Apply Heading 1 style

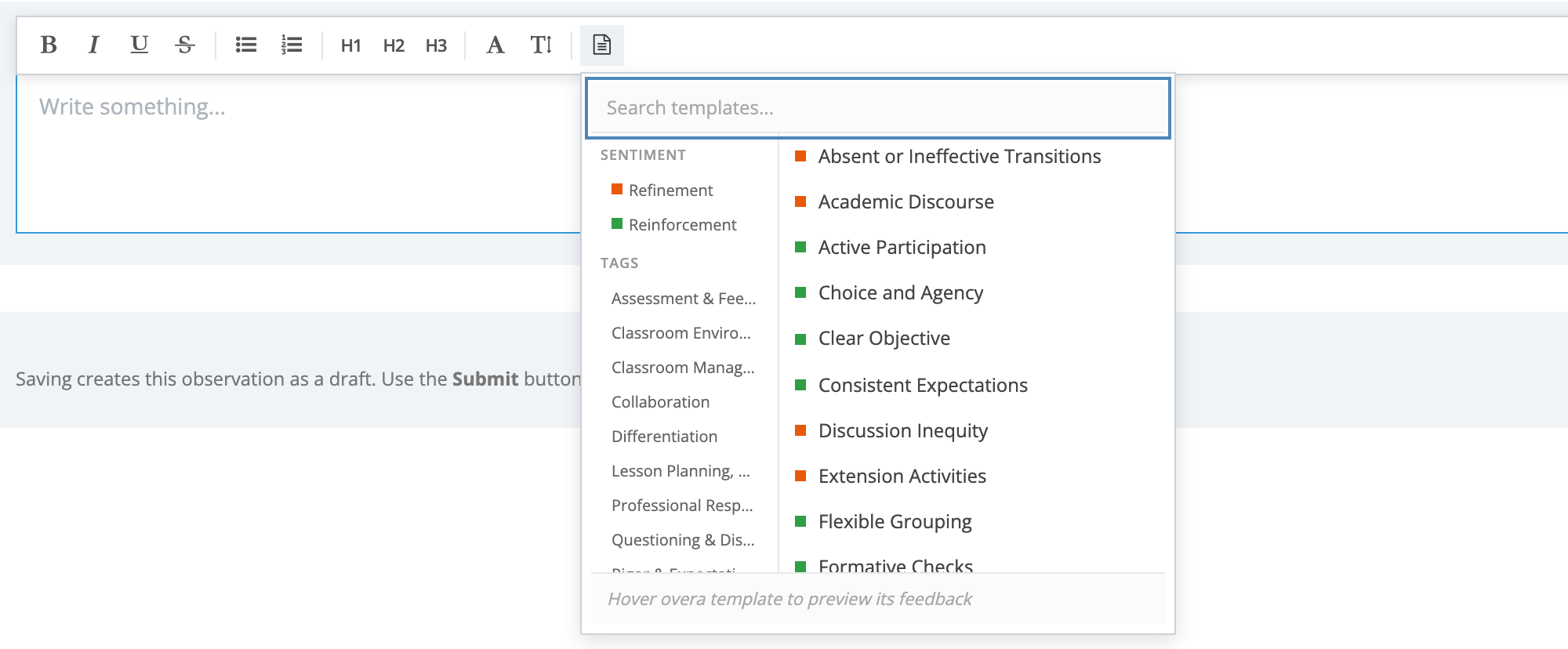(x=351, y=45)
